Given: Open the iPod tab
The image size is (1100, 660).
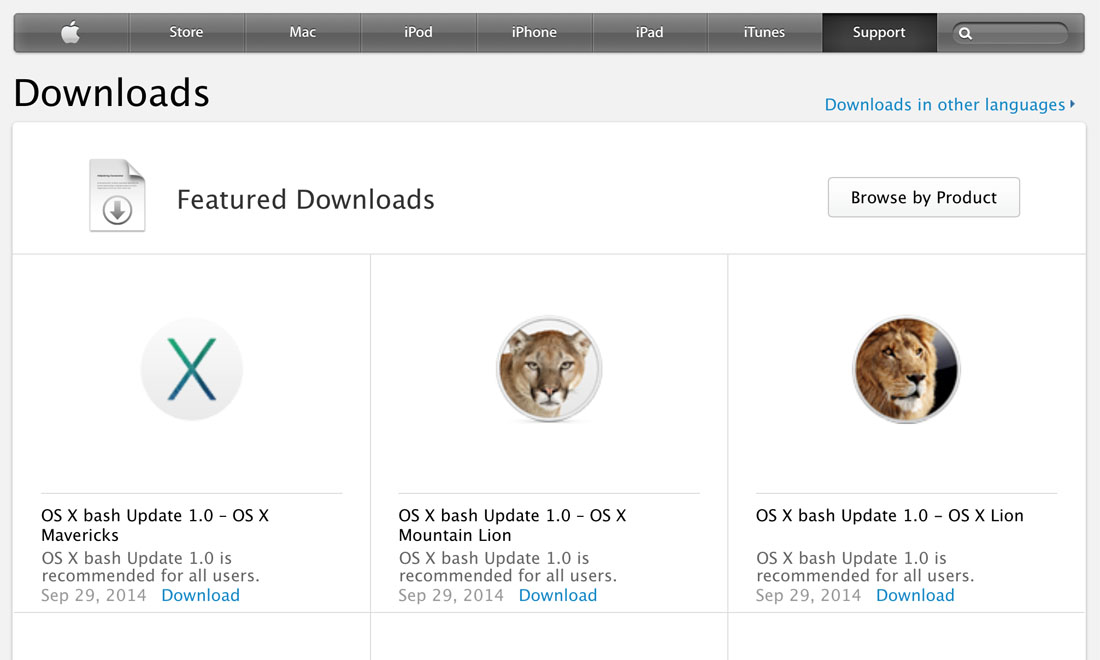Looking at the screenshot, I should [418, 33].
